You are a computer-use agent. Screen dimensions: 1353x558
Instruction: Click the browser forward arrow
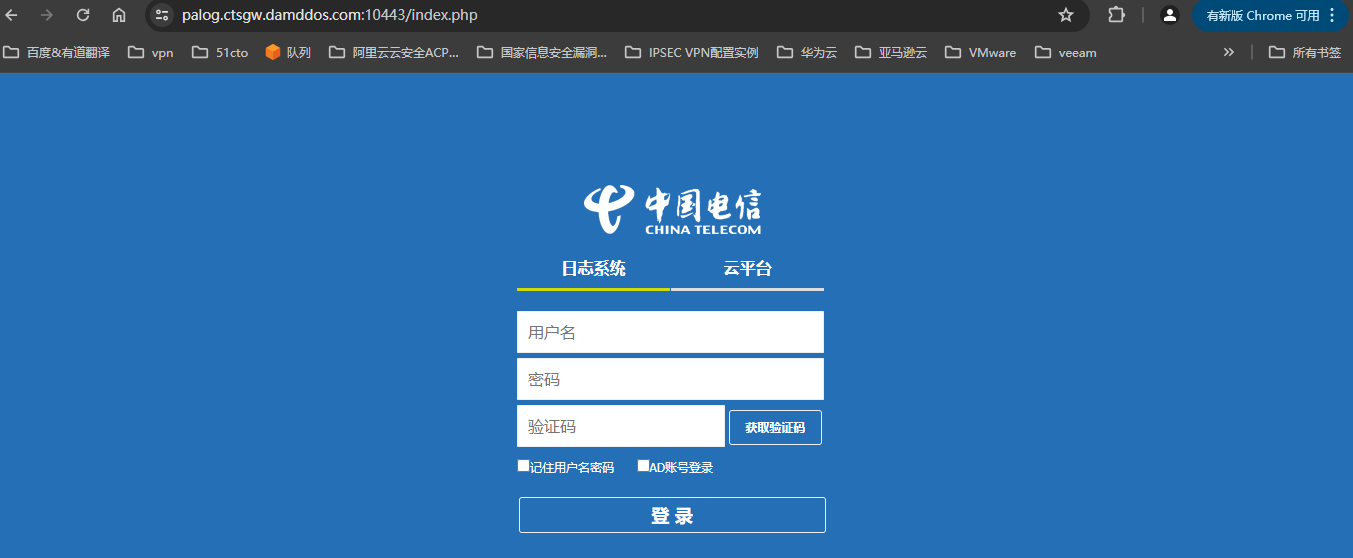[x=47, y=15]
